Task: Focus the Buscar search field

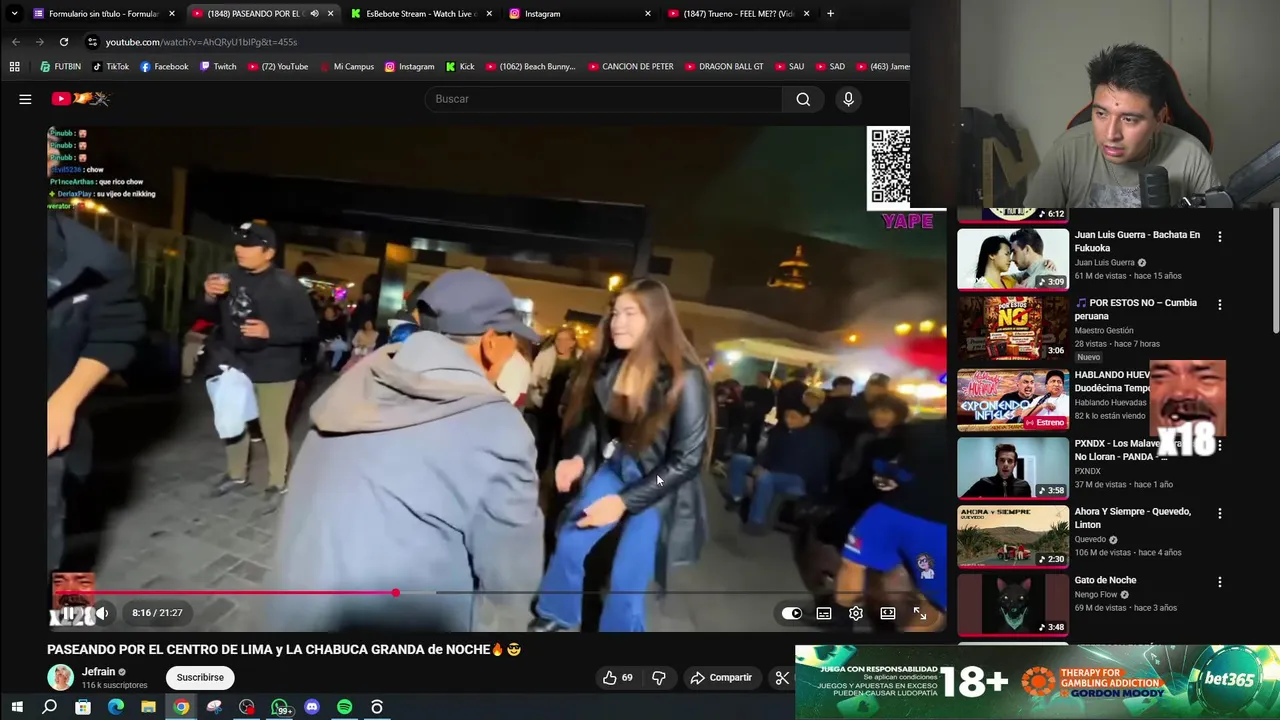Action: (605, 99)
